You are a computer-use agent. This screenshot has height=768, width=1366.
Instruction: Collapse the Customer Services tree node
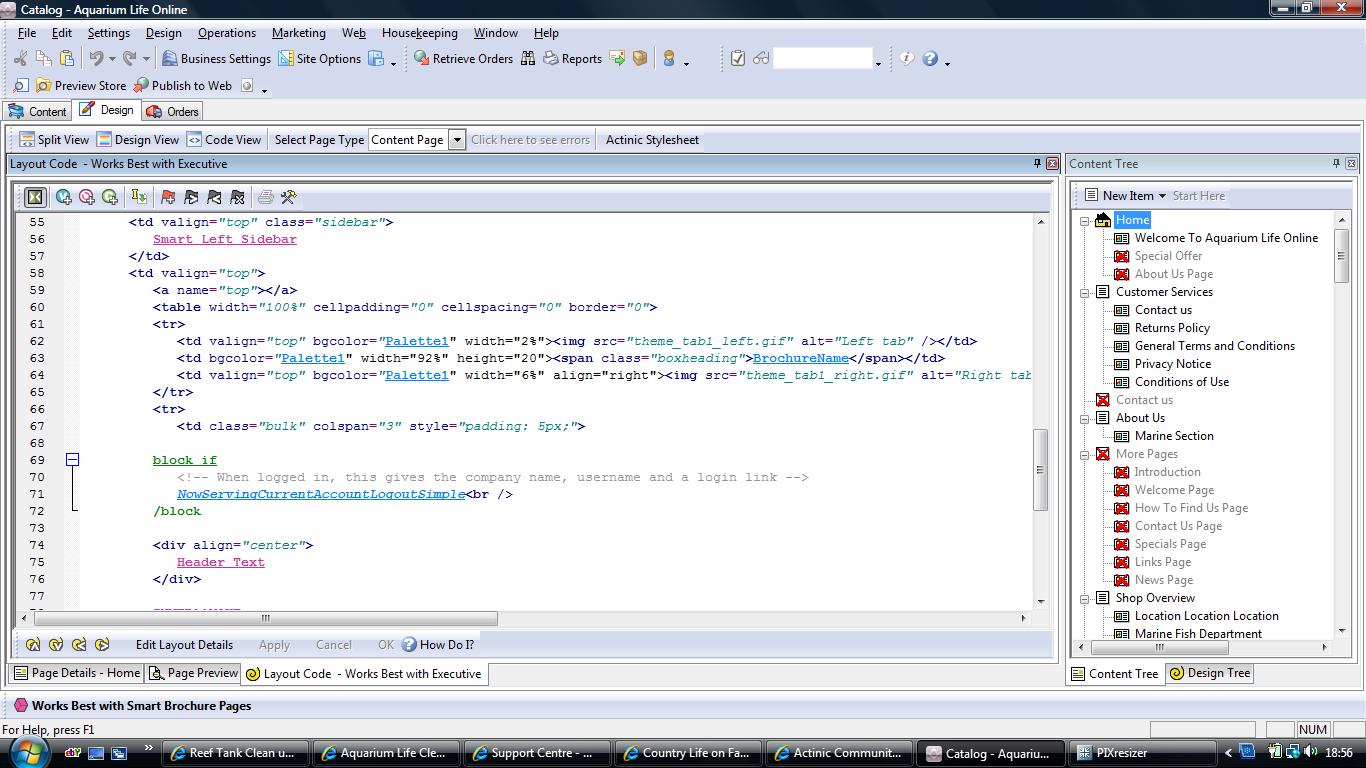pos(1085,292)
